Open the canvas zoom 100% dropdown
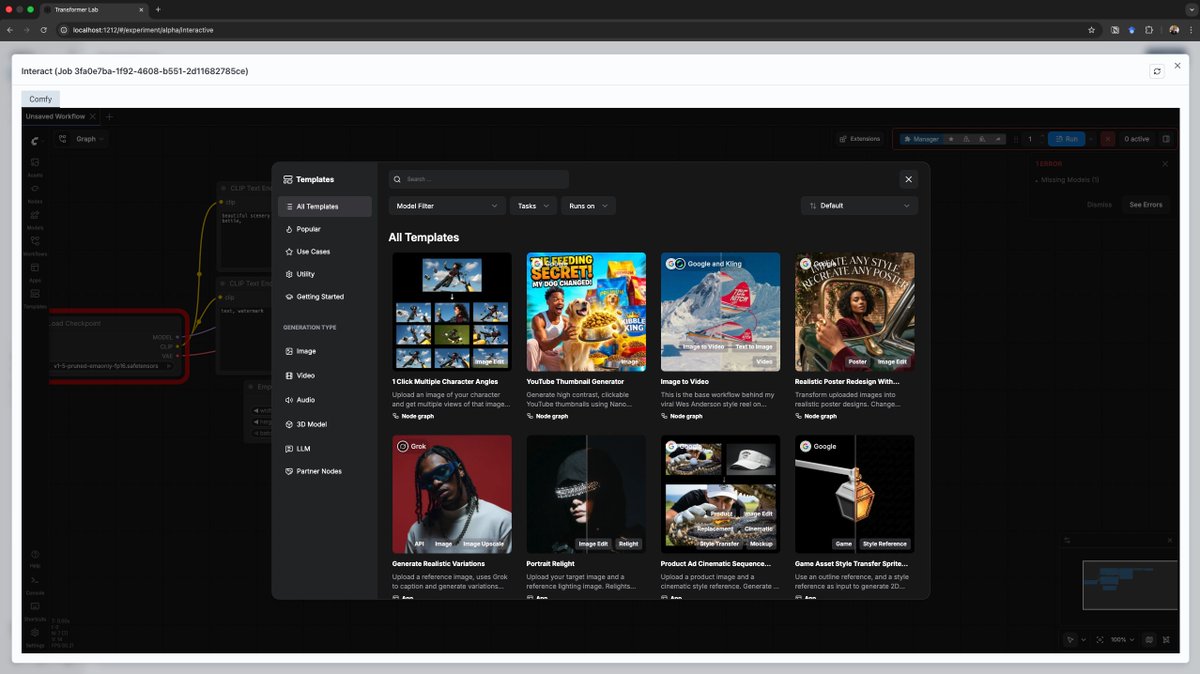This screenshot has height=674, width=1200. tap(1122, 639)
